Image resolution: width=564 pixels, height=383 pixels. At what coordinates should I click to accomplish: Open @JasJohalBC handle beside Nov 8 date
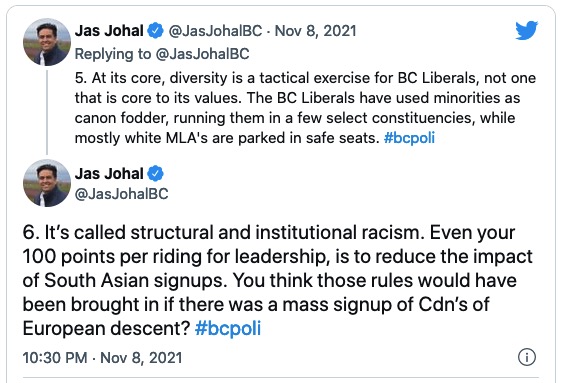point(215,31)
